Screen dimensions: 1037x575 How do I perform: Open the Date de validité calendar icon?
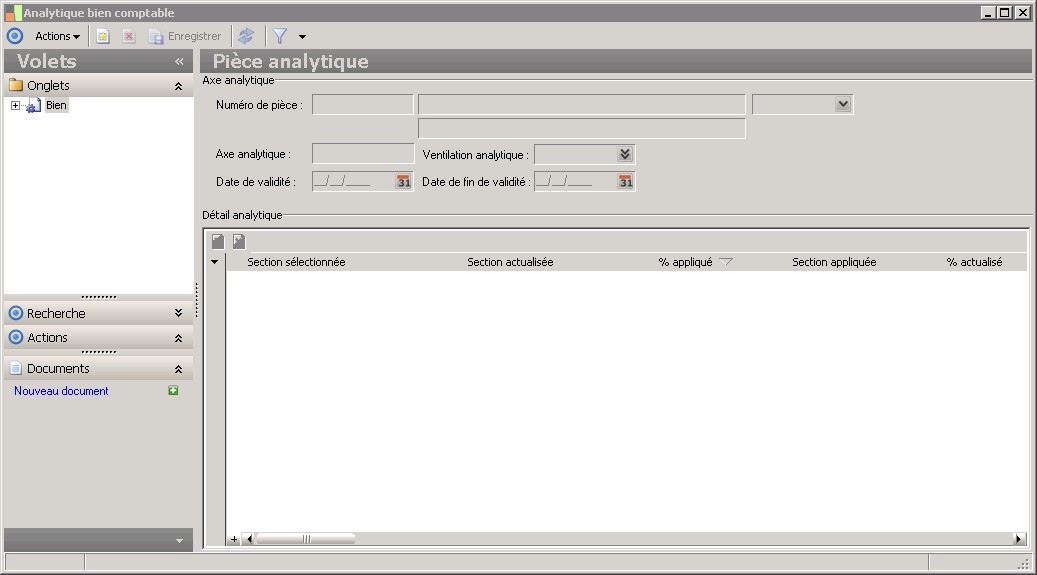(403, 181)
